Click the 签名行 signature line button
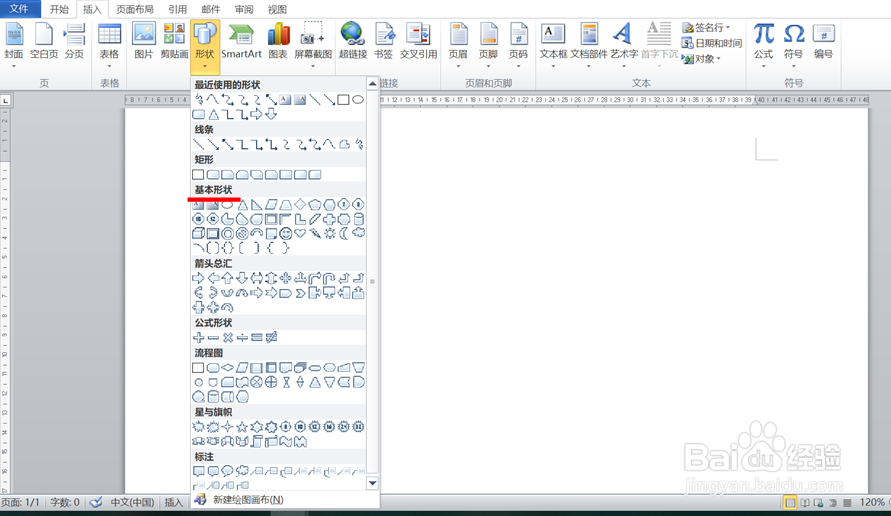Viewport: 891px width, 516px height. [x=706, y=27]
